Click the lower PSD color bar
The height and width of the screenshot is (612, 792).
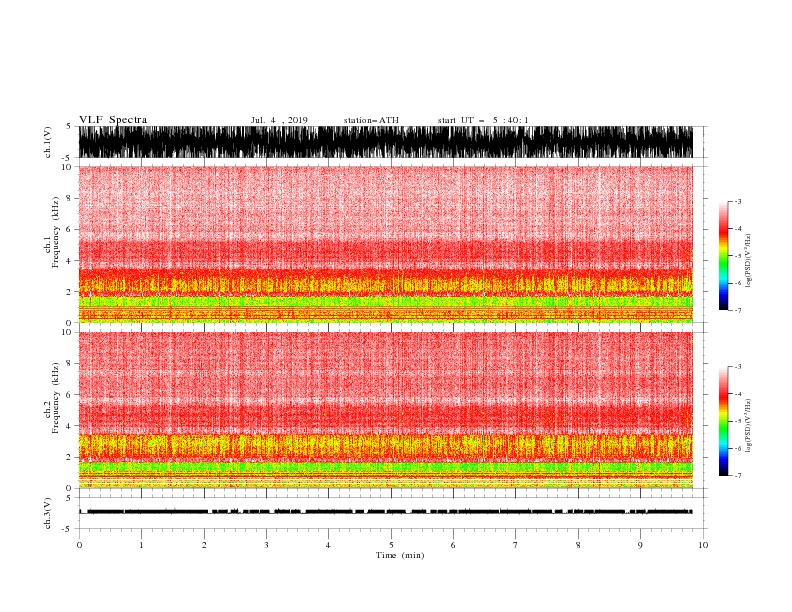(723, 421)
